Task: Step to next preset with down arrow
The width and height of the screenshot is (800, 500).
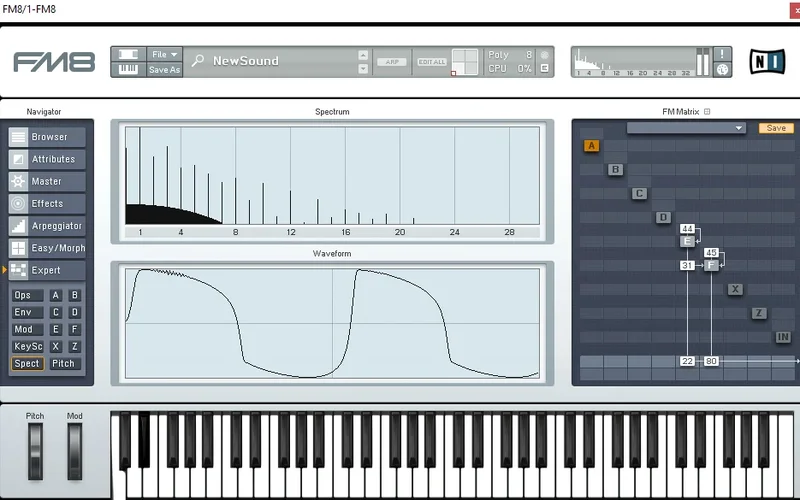Action: pyautogui.click(x=363, y=68)
